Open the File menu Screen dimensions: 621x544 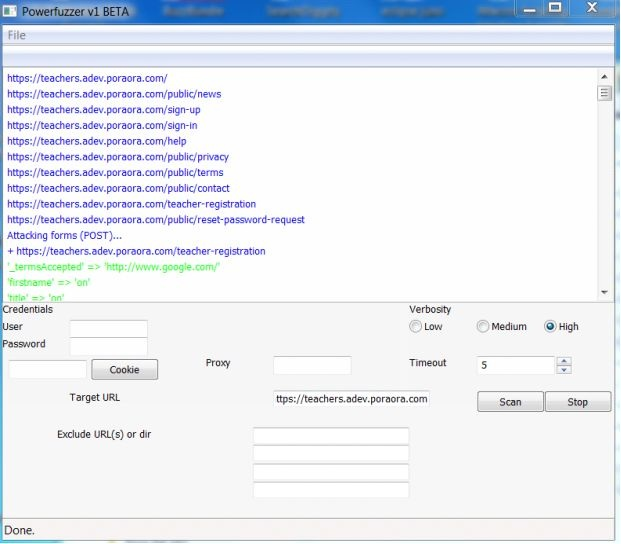(x=17, y=35)
